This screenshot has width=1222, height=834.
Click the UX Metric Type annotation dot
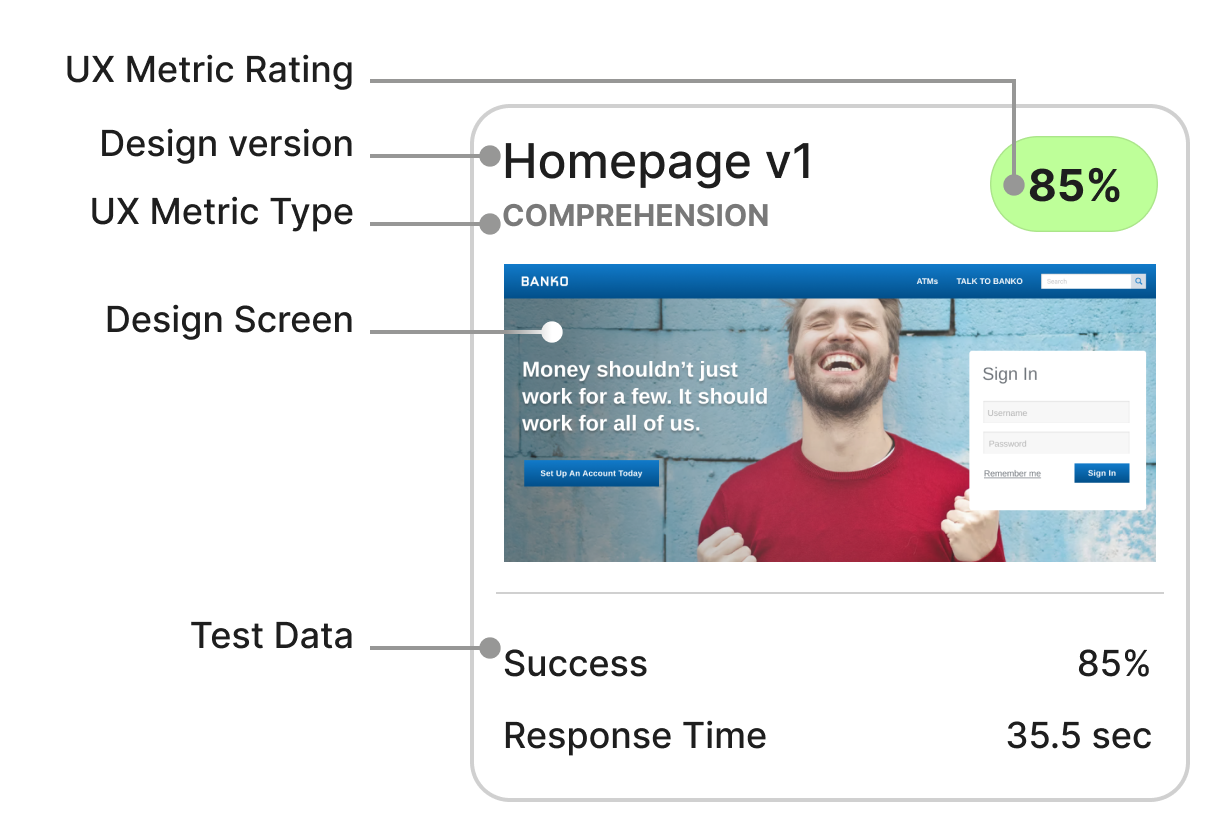(489, 224)
